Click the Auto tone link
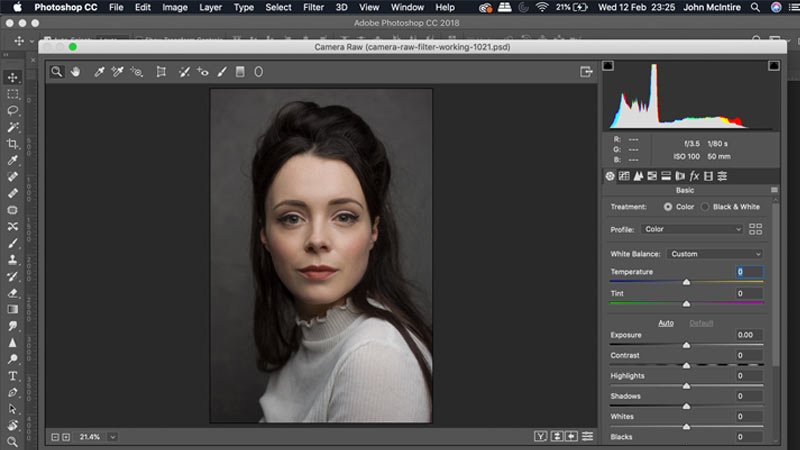The width and height of the screenshot is (800, 450). (665, 323)
